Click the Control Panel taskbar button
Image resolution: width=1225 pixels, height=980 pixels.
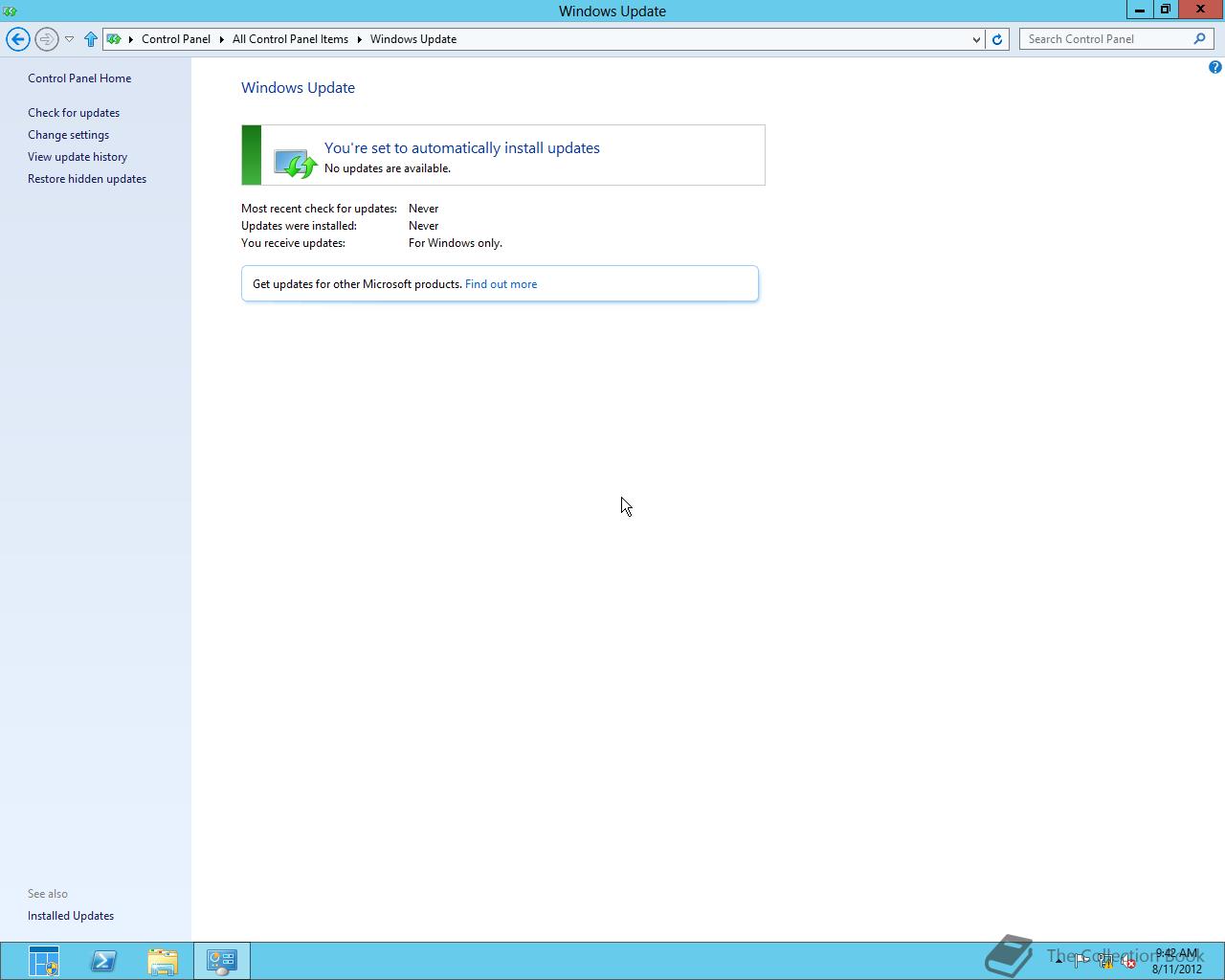pyautogui.click(x=222, y=961)
